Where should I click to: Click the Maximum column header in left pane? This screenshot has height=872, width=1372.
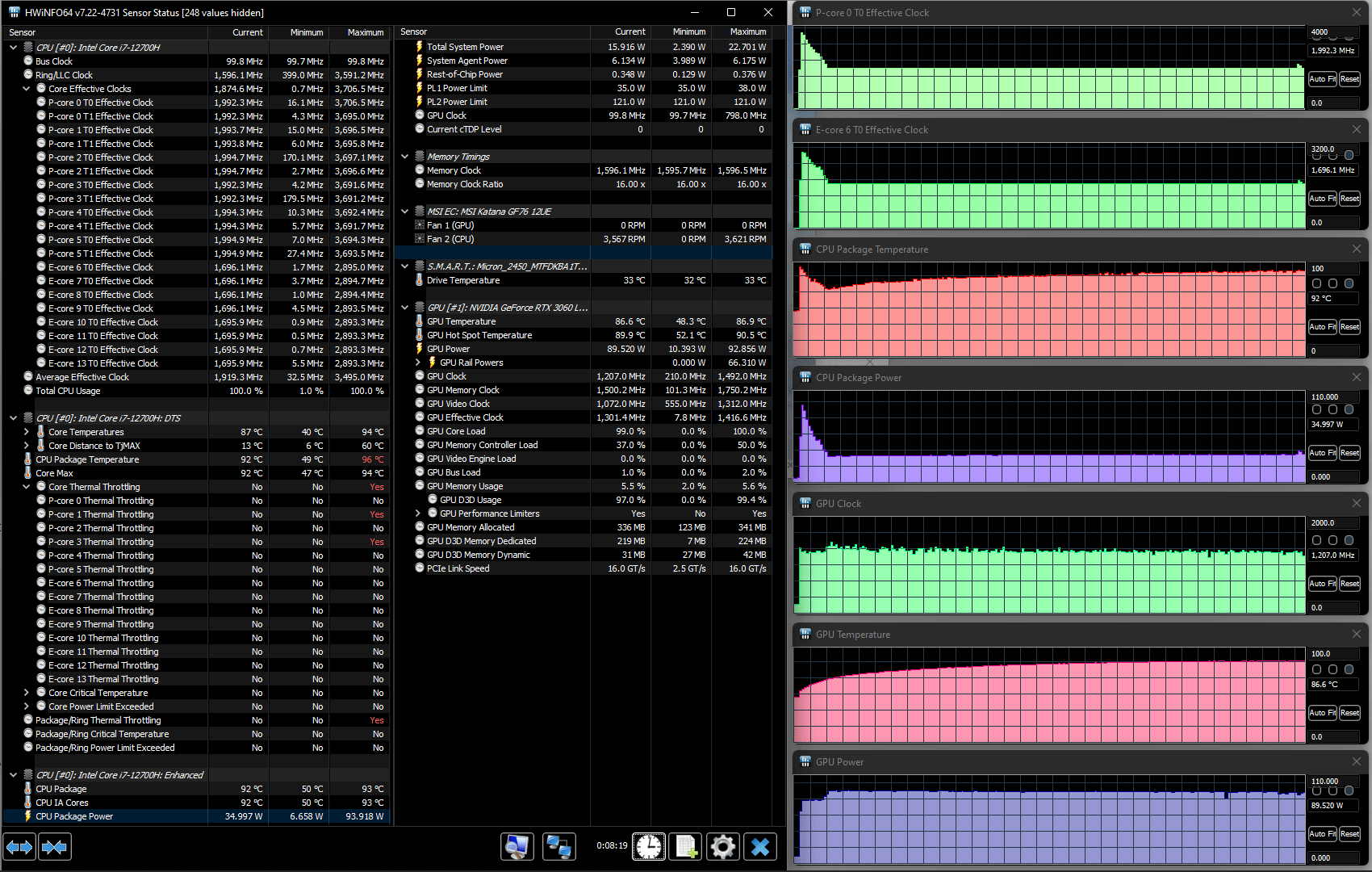[x=366, y=32]
